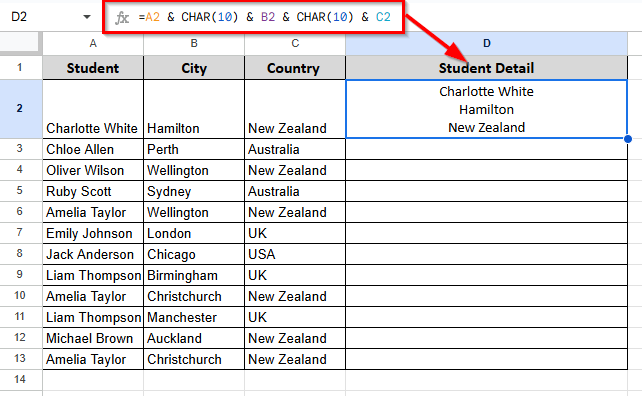Select Liam Thompson in row 11
The width and height of the screenshot is (642, 396).
(93, 317)
